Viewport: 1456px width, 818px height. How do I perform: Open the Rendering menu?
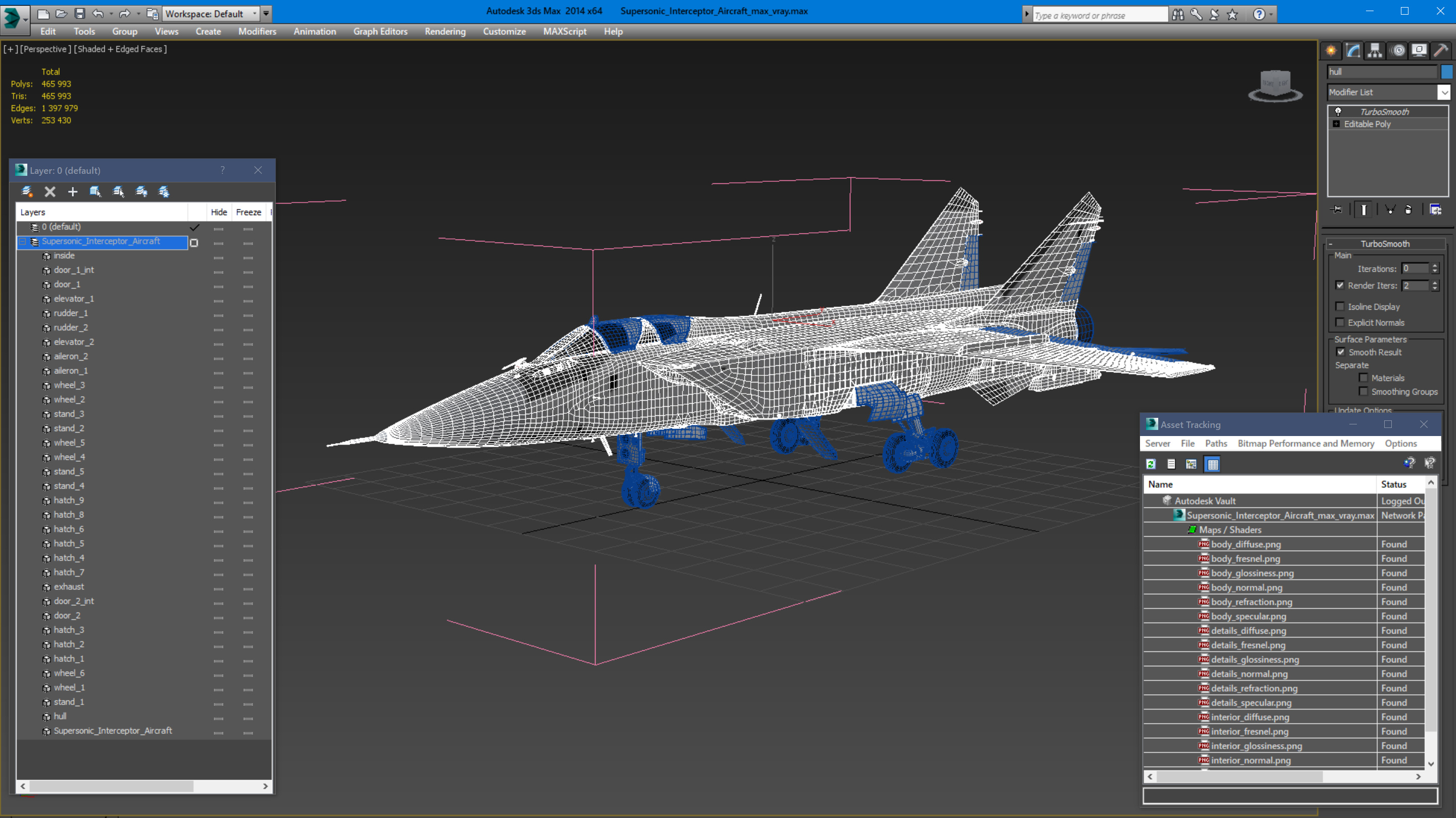coord(445,32)
